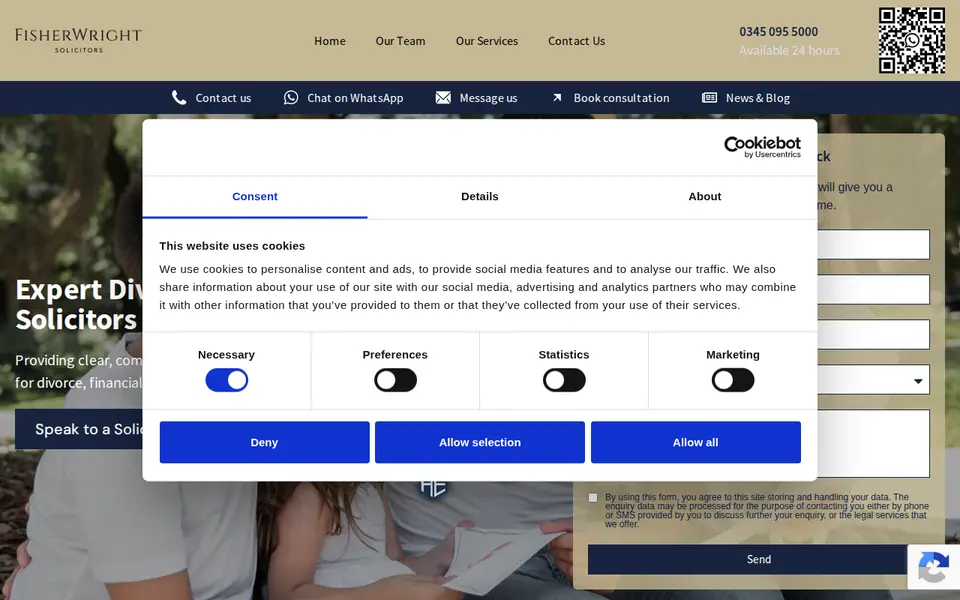Click the reCAPTCHA badge icon
The image size is (960, 600).
pos(934,568)
